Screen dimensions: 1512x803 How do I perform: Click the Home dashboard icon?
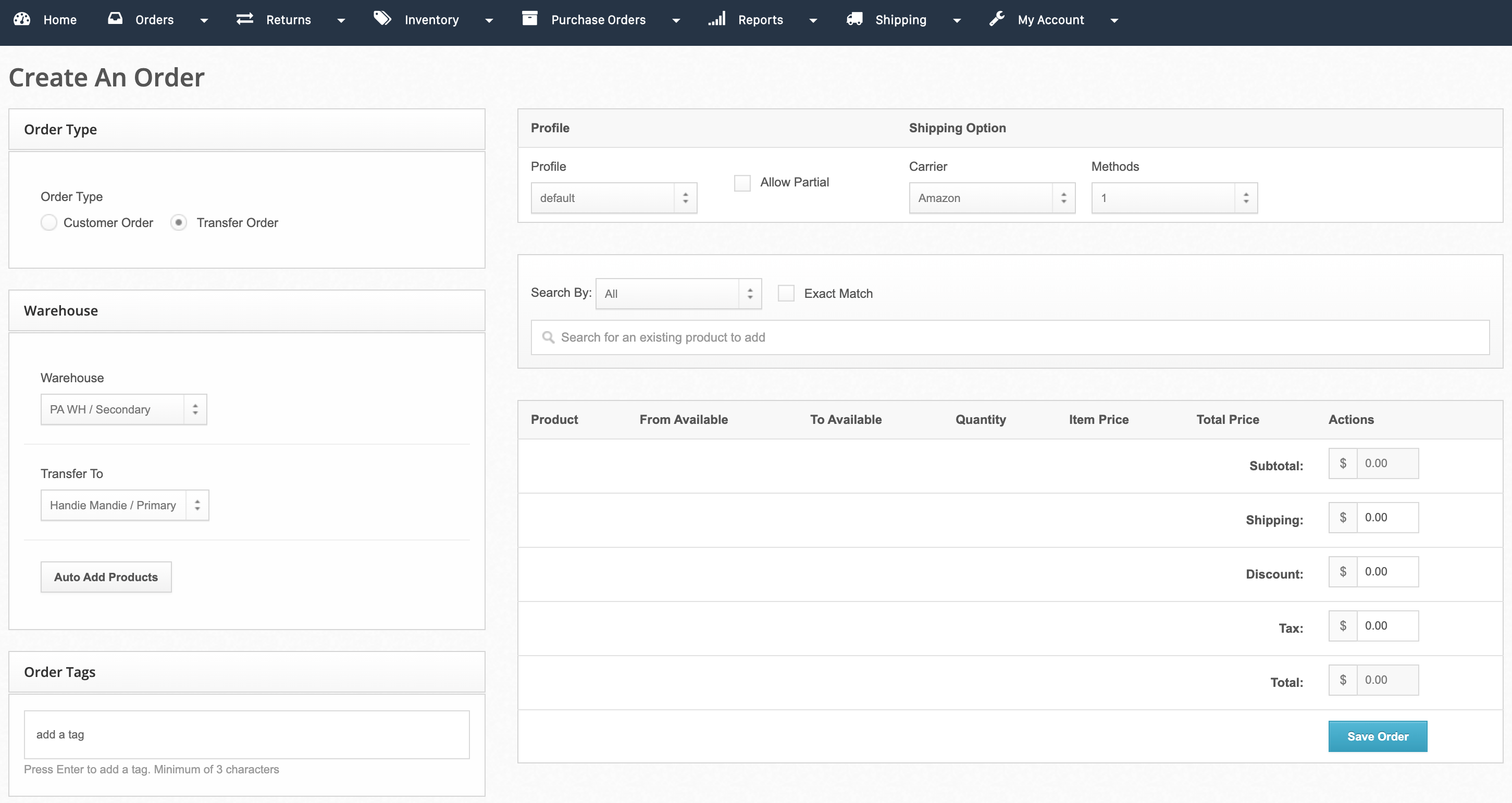tap(22, 19)
